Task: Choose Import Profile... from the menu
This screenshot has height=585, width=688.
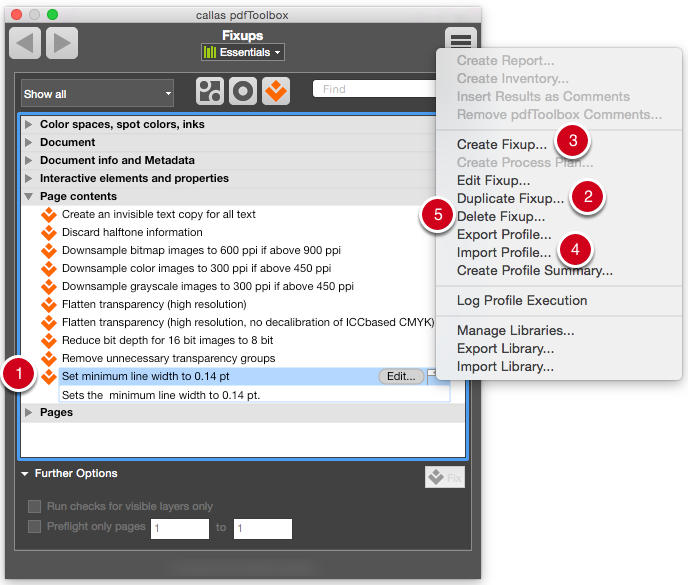Action: tap(504, 252)
